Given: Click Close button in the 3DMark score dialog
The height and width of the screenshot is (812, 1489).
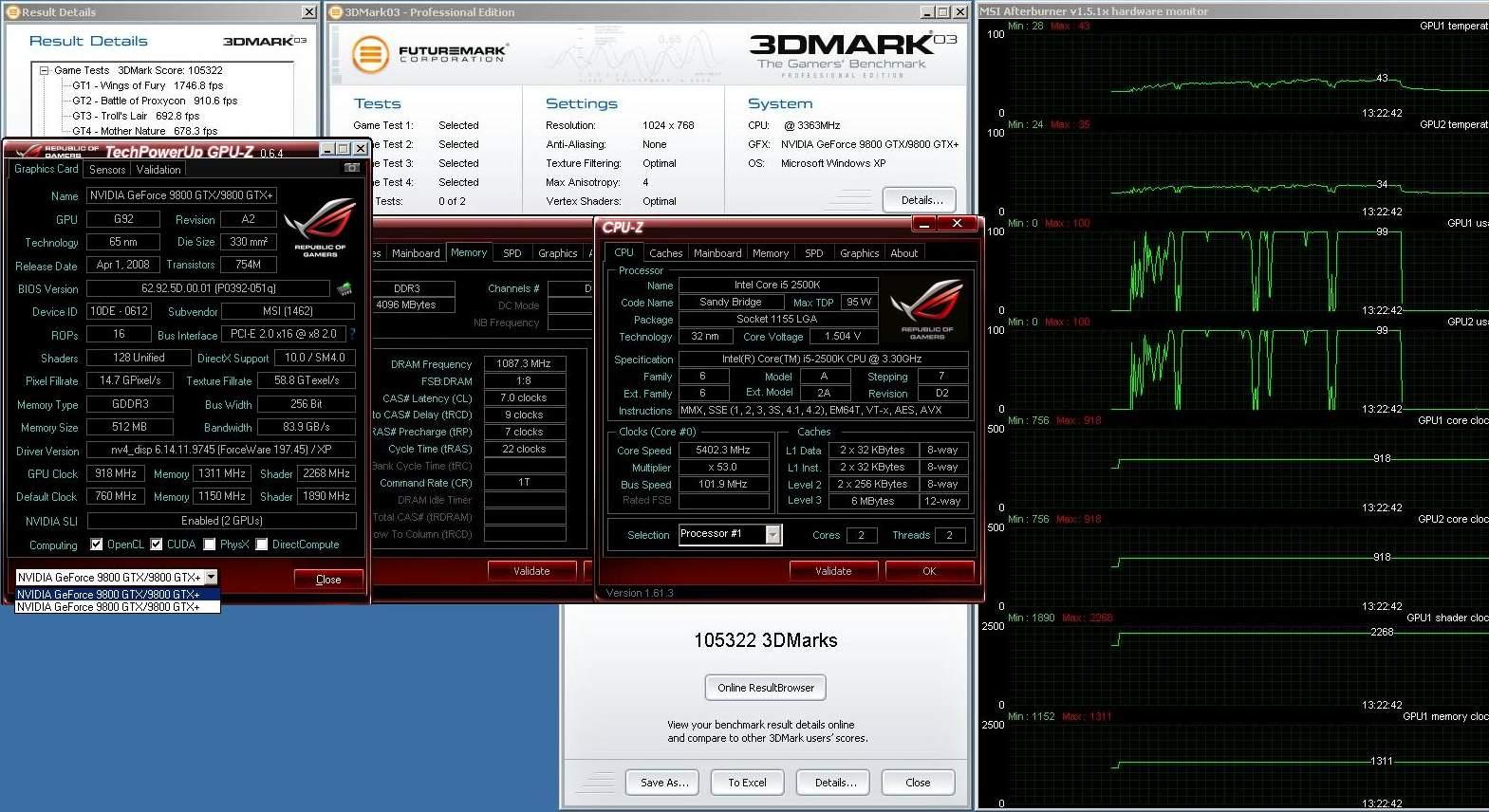Looking at the screenshot, I should point(918,783).
